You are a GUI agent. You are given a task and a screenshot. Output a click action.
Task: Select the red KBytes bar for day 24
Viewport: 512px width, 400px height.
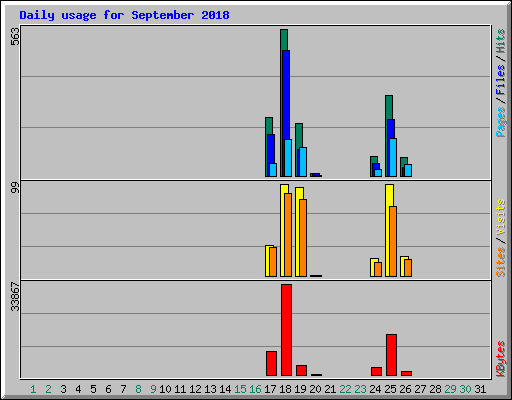tap(376, 372)
